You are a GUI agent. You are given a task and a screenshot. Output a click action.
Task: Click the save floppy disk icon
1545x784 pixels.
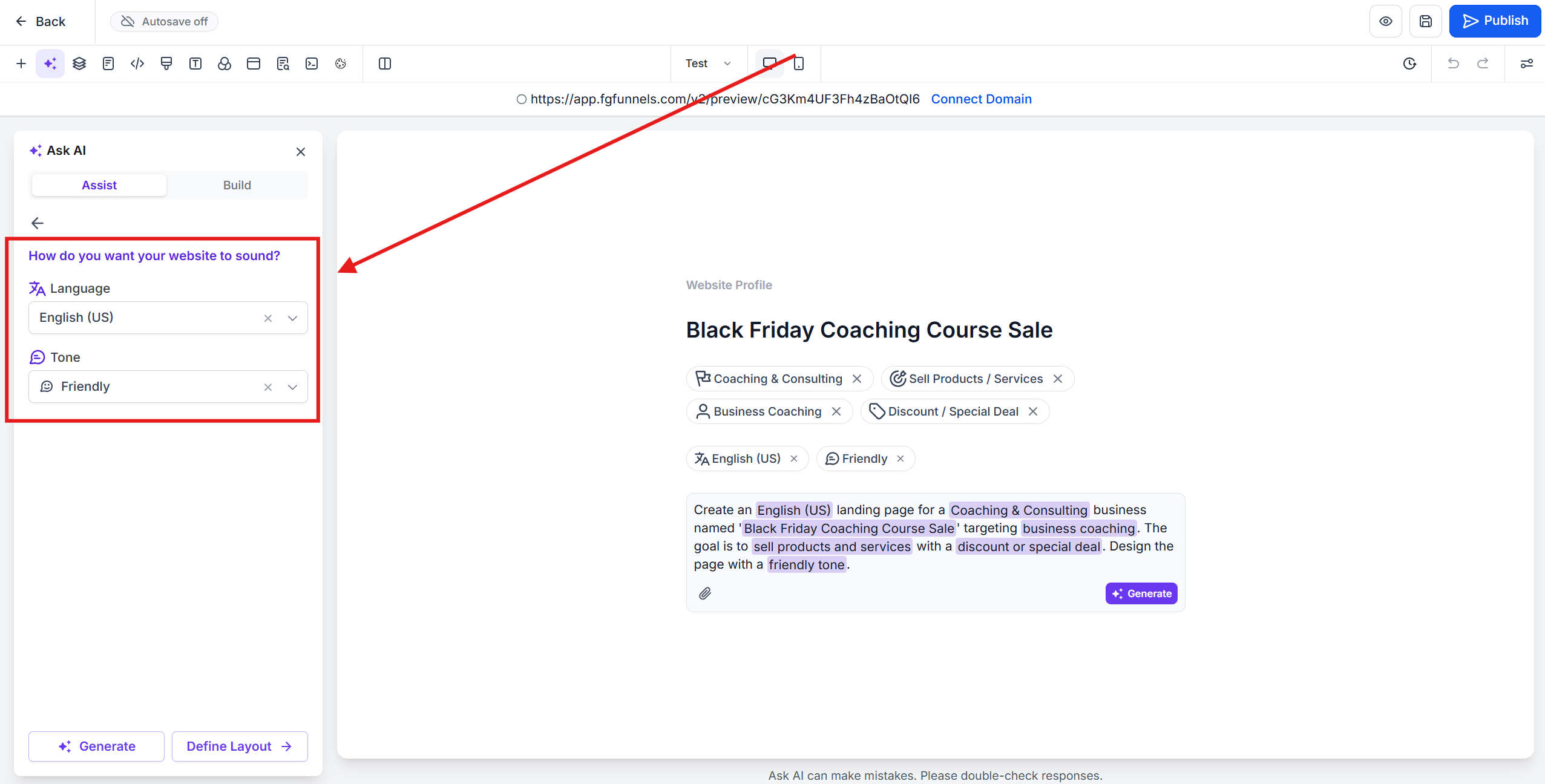point(1426,21)
